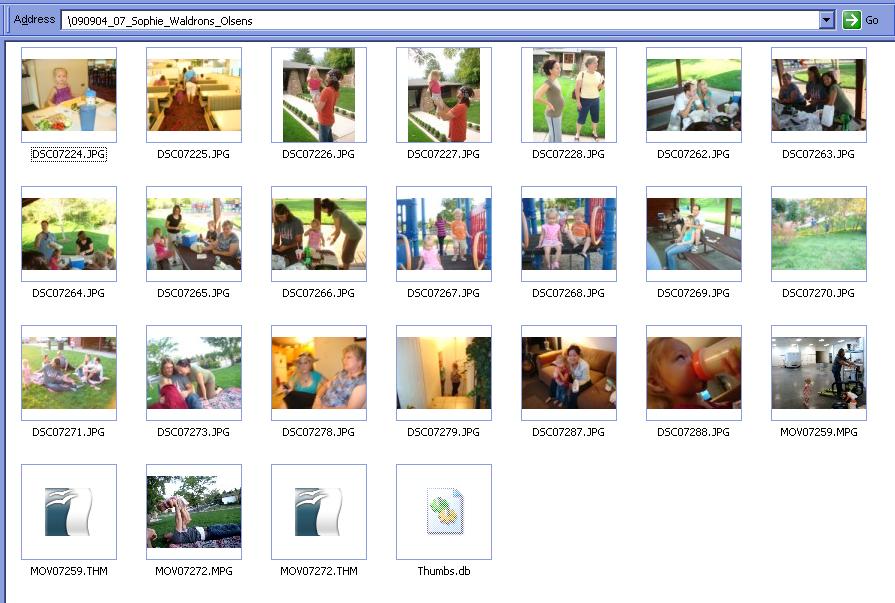
Task: Click the green Go arrow icon
Action: (851, 20)
